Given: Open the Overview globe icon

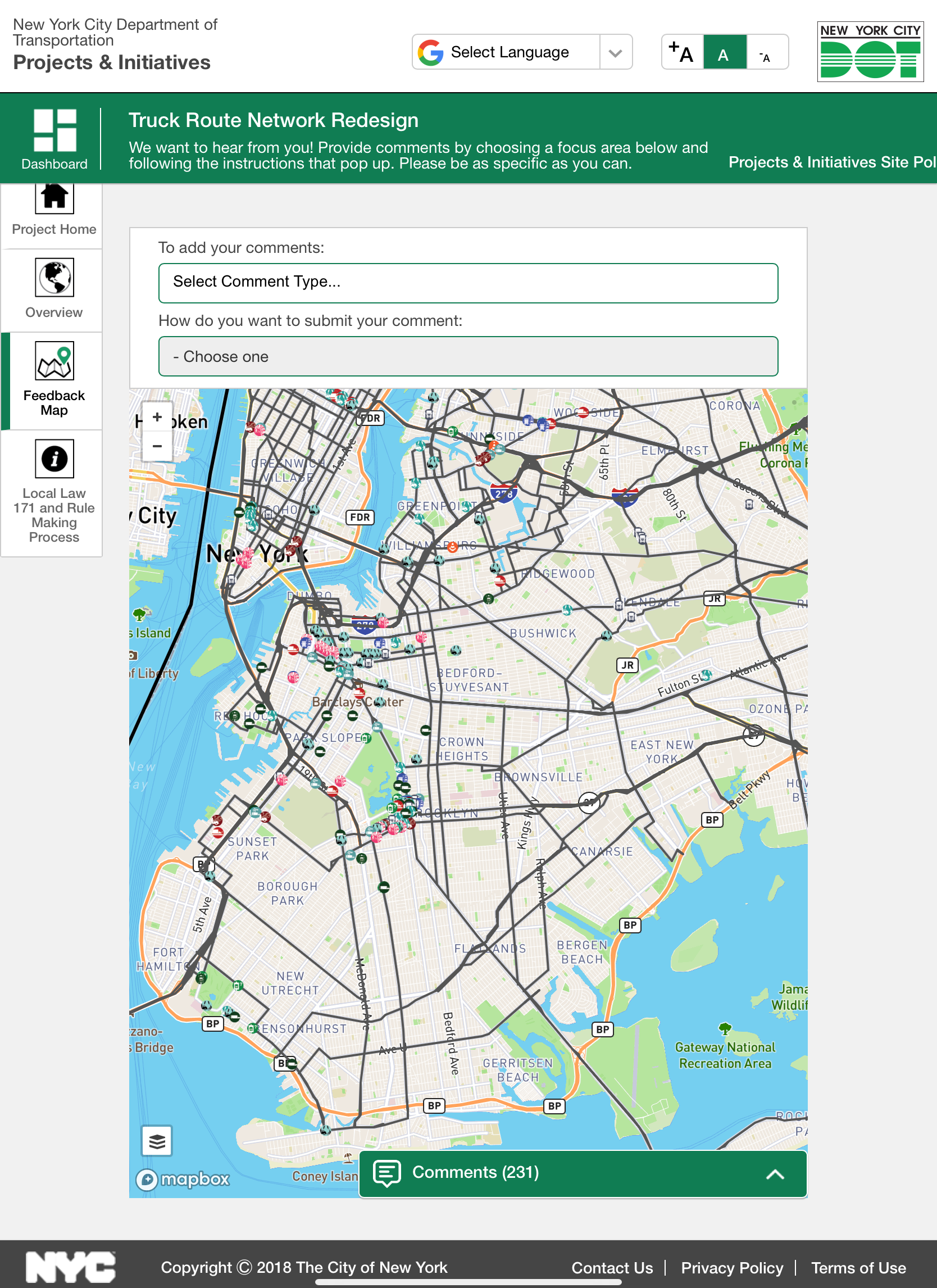Looking at the screenshot, I should (x=54, y=278).
